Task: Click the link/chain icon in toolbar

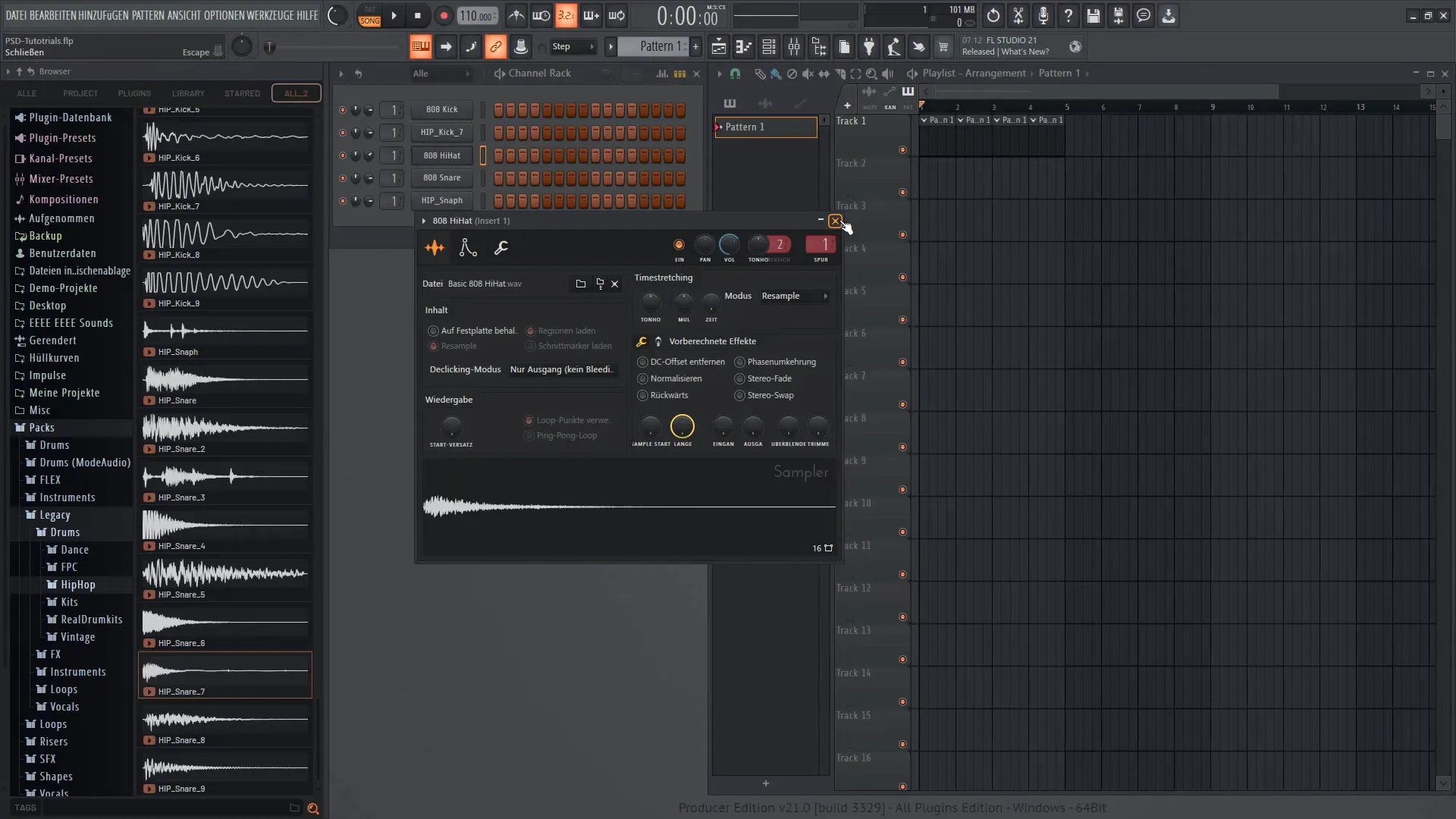Action: pyautogui.click(x=495, y=47)
